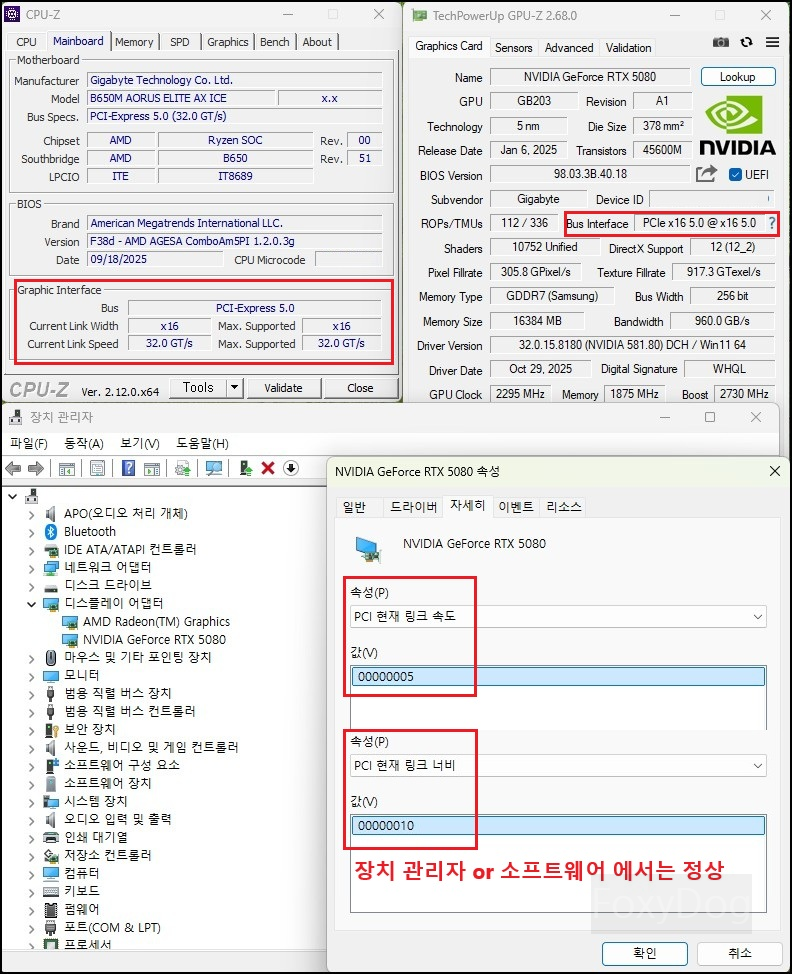792x974 pixels.
Task: Expand the 키보드 tree node
Action: (x=31, y=892)
